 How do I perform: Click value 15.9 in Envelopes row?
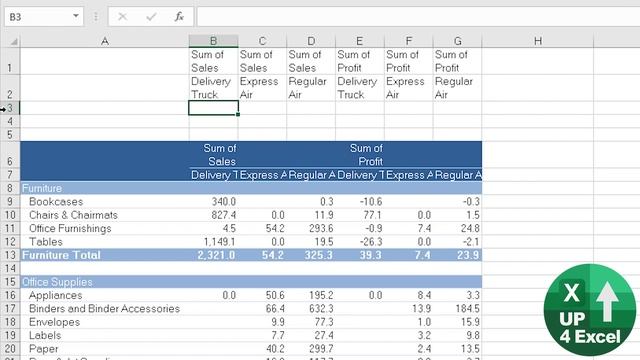coord(470,322)
